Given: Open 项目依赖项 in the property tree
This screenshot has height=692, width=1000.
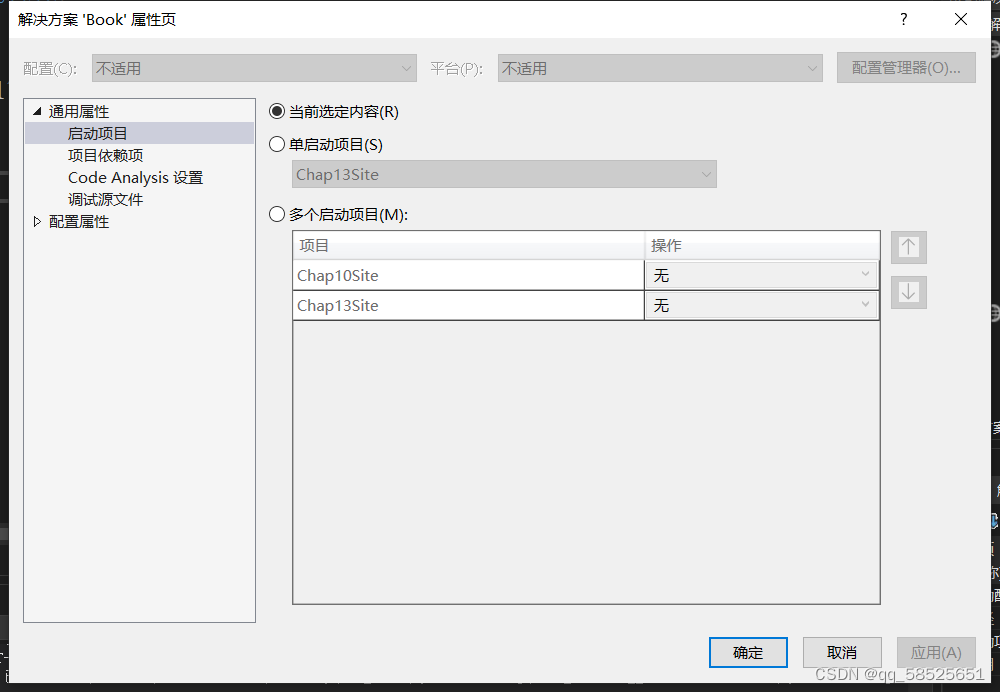Looking at the screenshot, I should pos(105,156).
